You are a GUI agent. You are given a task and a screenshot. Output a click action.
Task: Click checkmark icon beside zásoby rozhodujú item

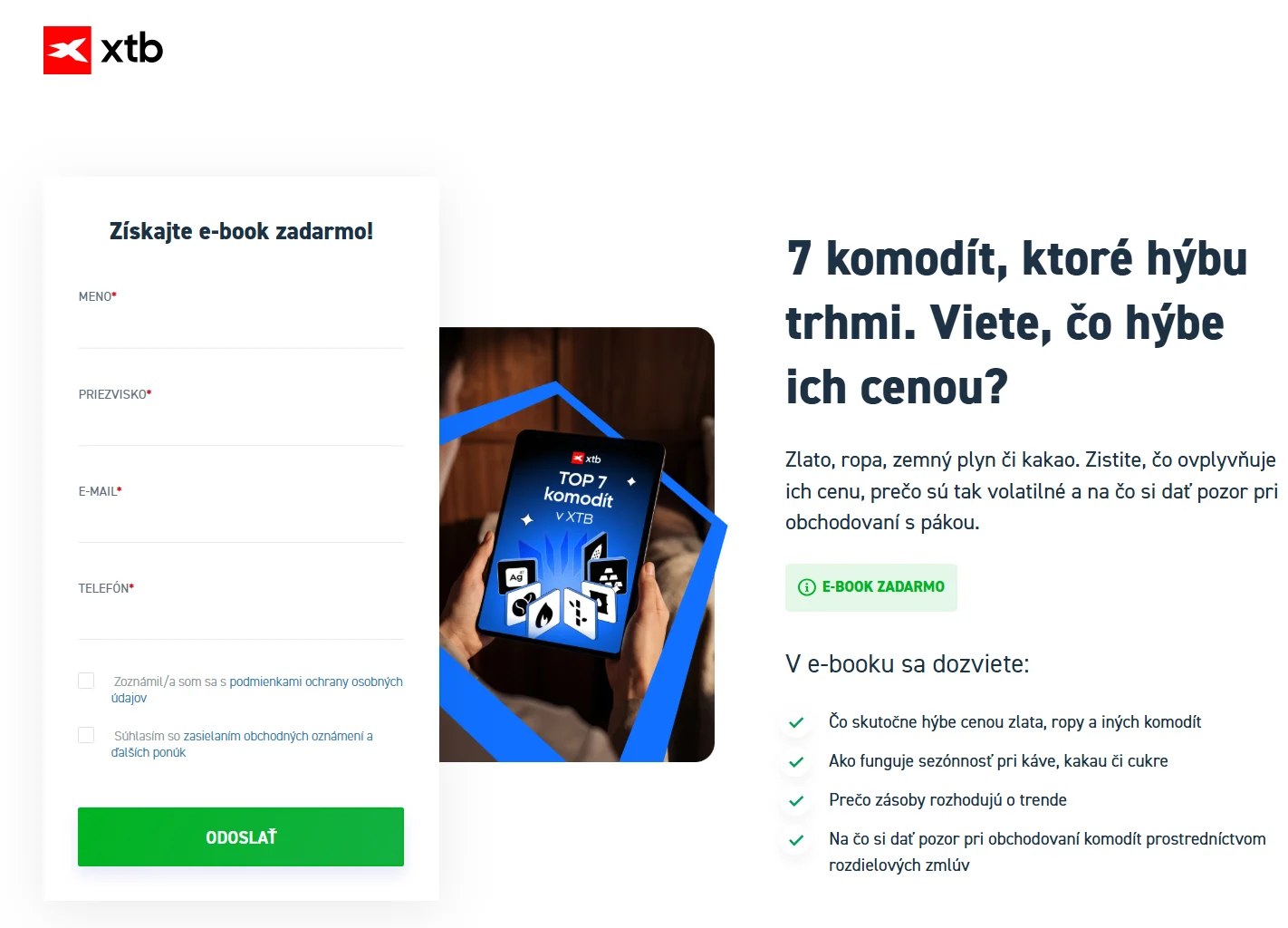796,800
